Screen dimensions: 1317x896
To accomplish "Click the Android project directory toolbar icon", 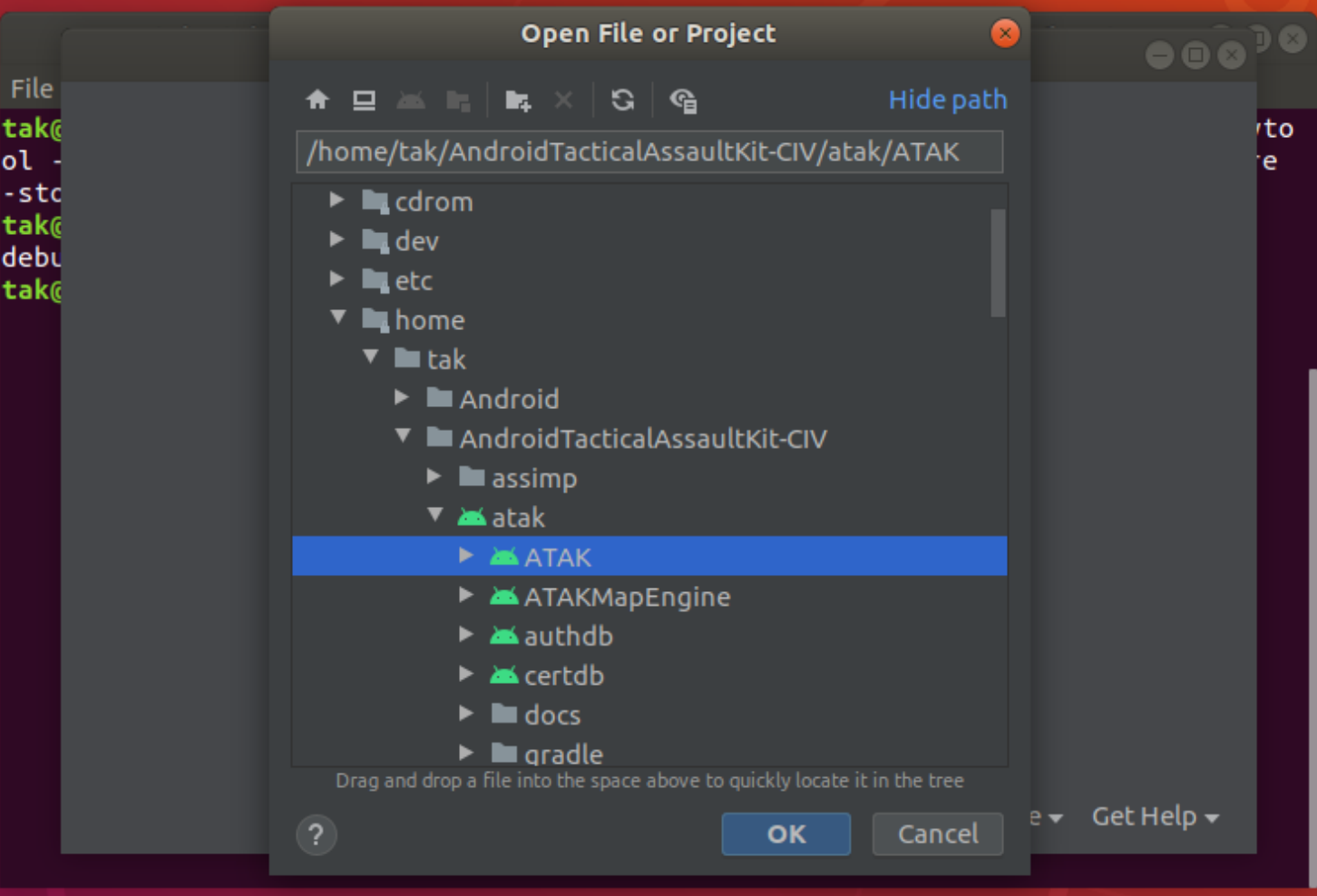I will pyautogui.click(x=411, y=100).
